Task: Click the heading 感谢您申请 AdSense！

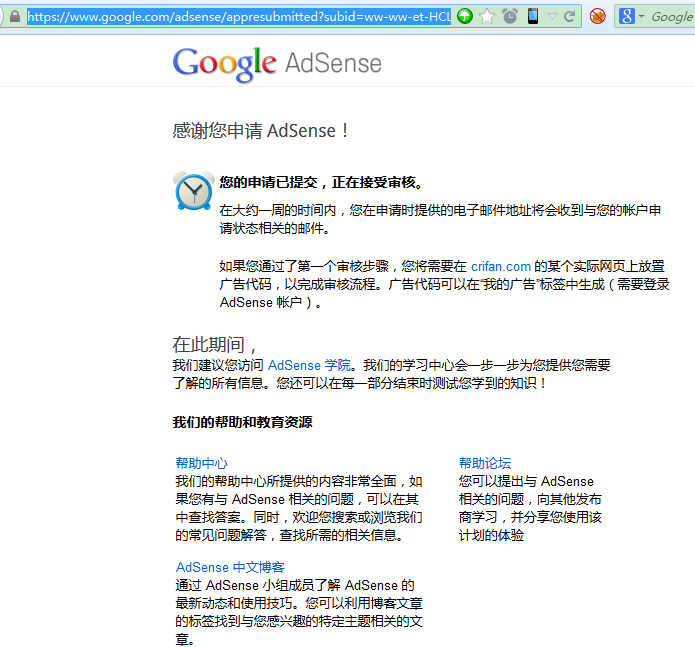Action: [261, 131]
